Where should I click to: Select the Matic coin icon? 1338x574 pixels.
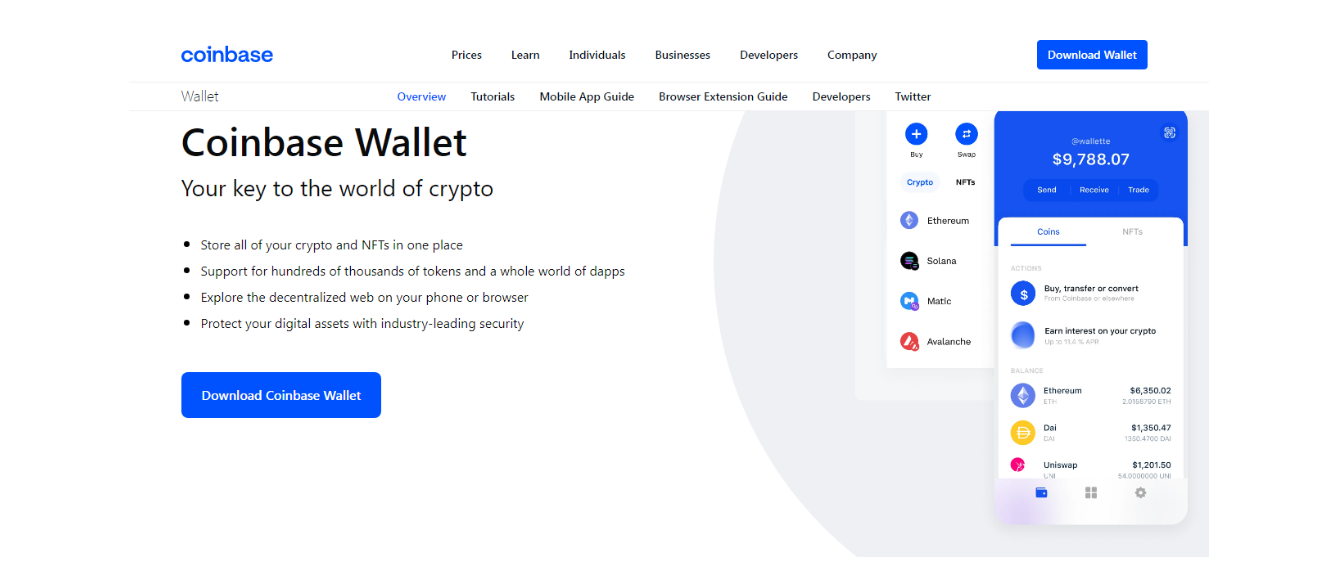tap(909, 301)
